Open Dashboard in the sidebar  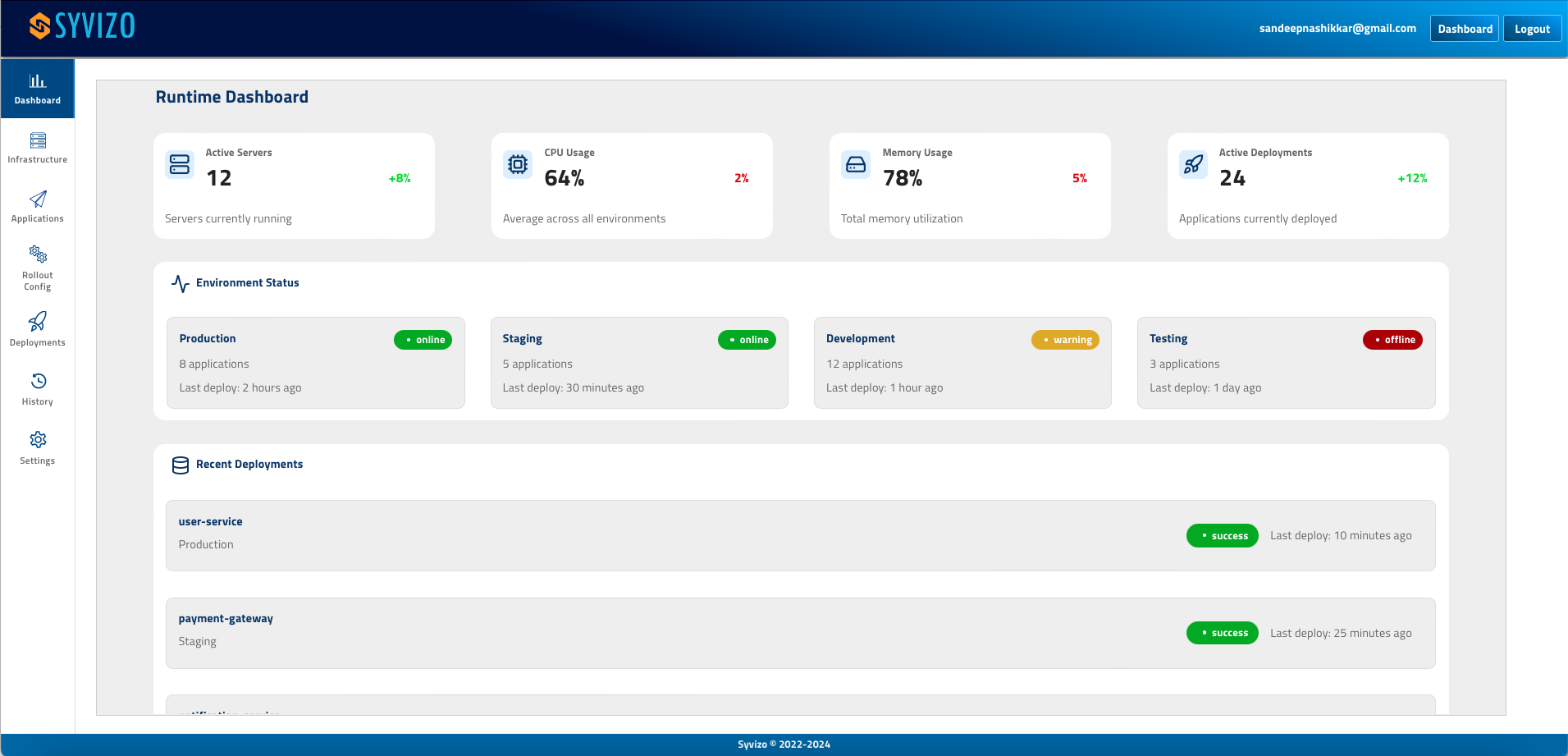click(38, 89)
